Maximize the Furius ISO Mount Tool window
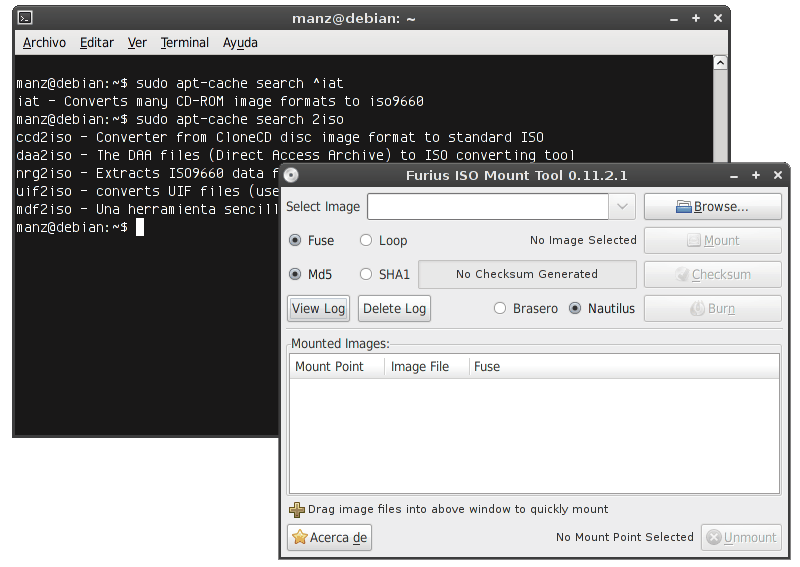Screen dimensions: 800x567 (756, 176)
